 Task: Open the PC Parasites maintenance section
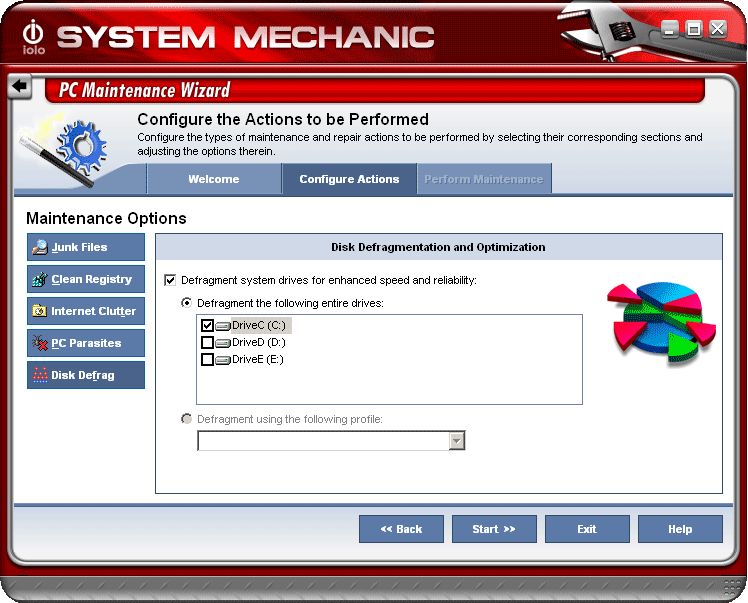click(x=86, y=343)
